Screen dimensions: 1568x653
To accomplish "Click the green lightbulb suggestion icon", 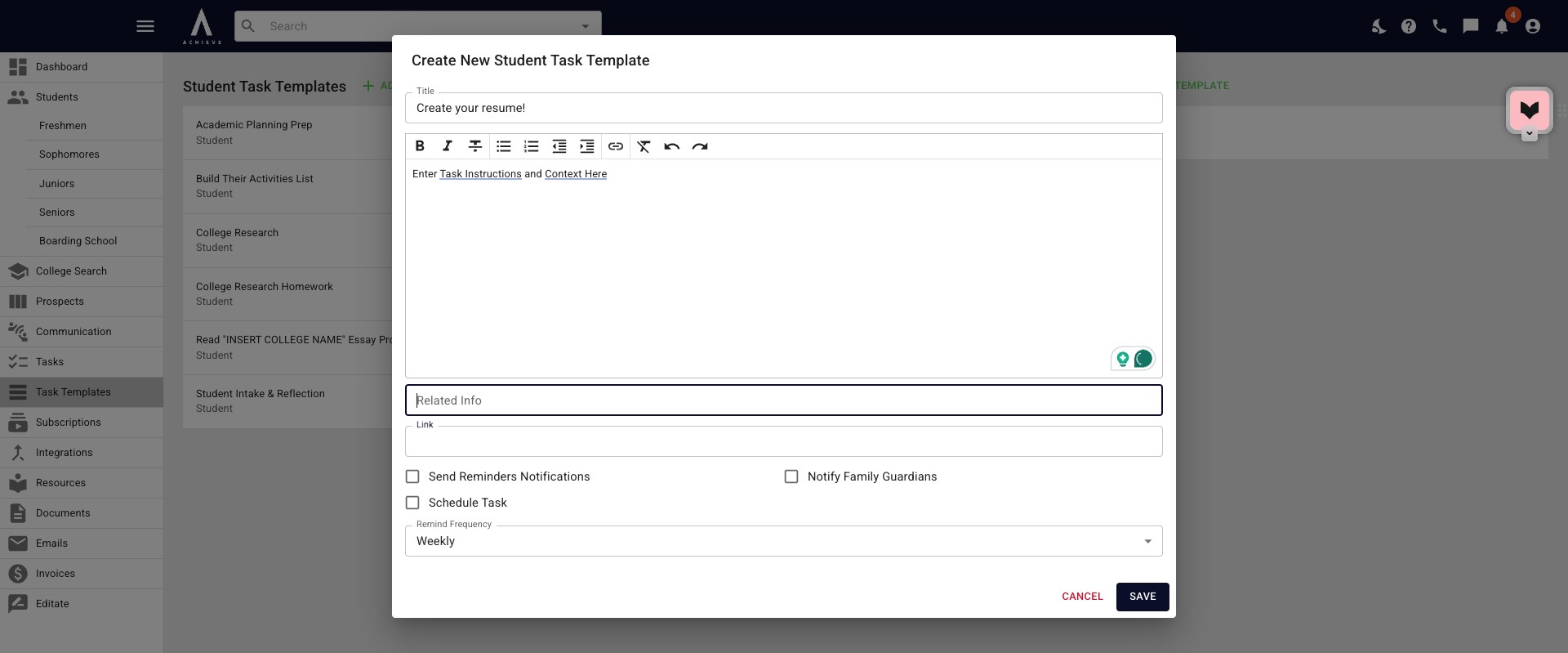I will click(1123, 359).
